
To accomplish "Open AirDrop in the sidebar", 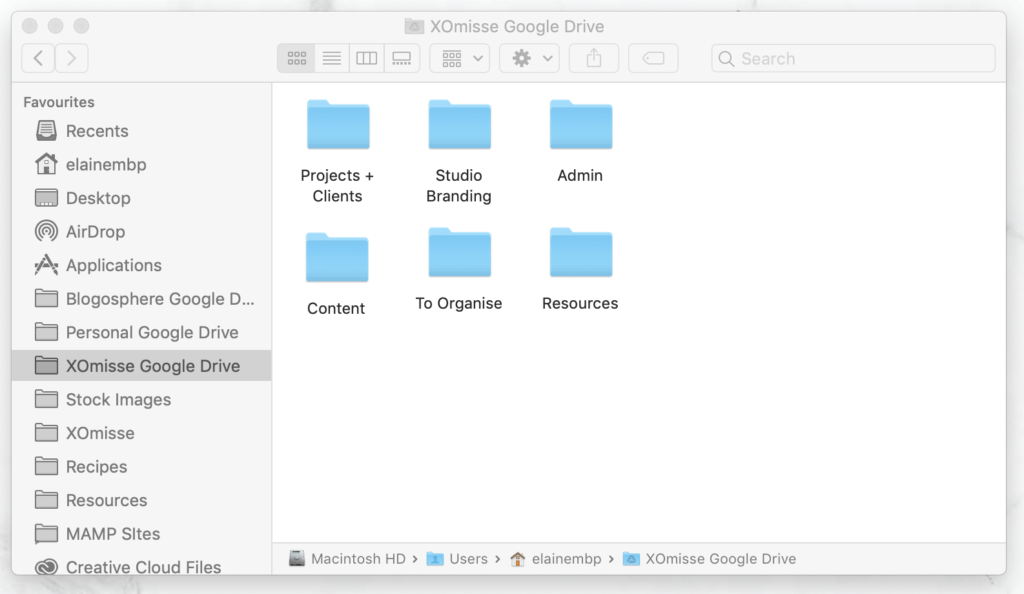I will [141, 232].
